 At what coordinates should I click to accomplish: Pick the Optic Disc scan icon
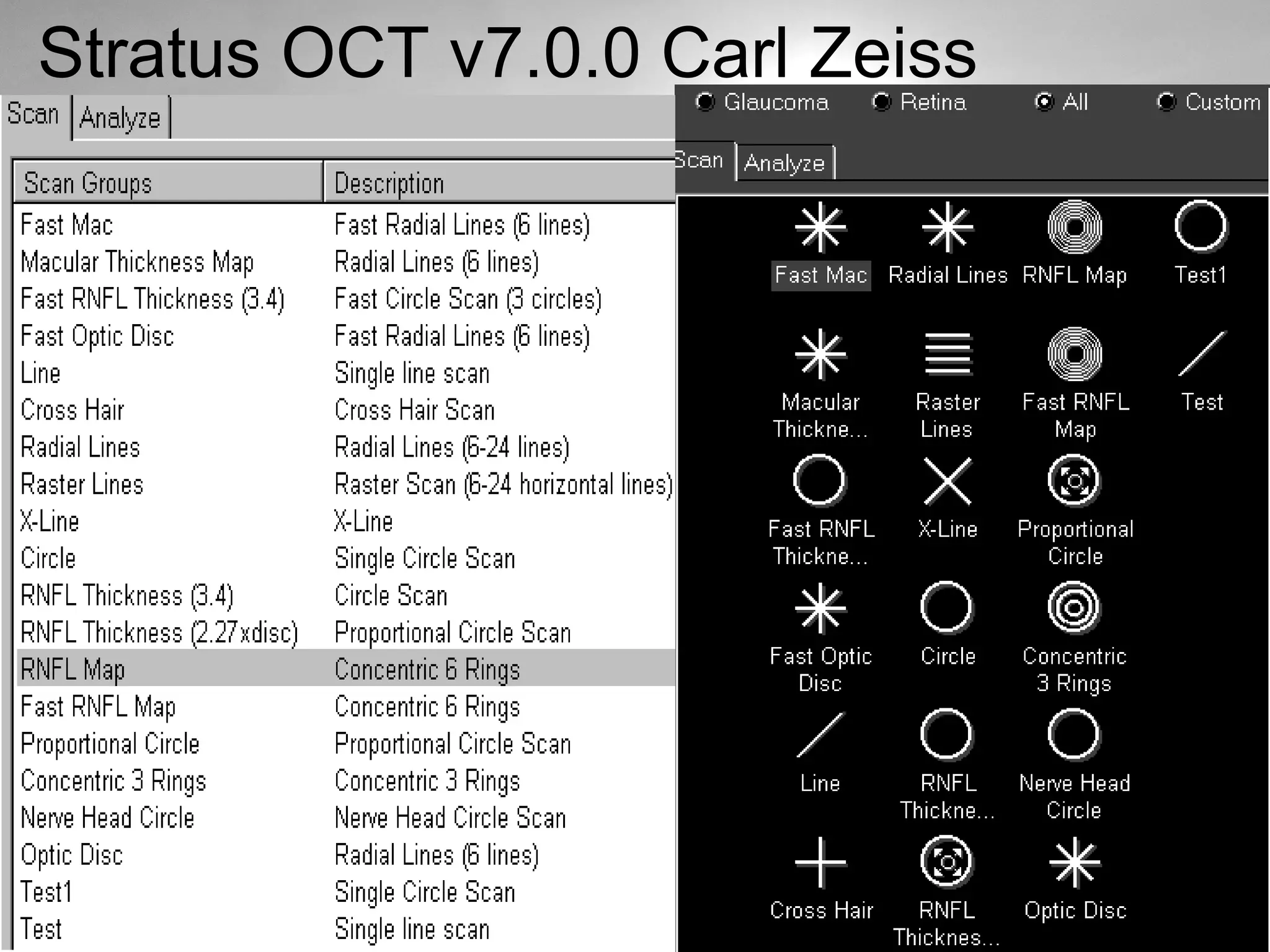click(1074, 862)
